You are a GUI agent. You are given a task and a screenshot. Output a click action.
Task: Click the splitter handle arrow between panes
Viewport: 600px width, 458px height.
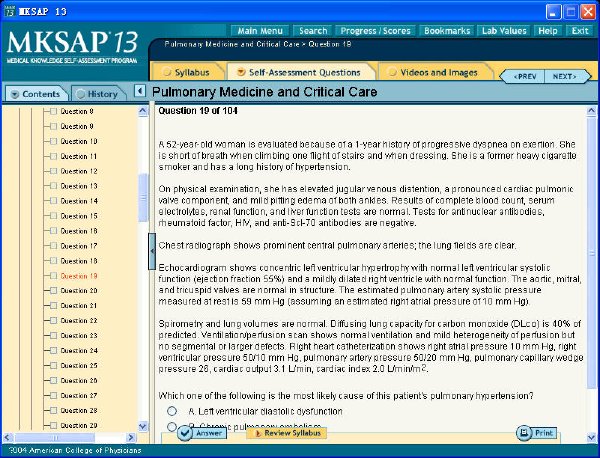(152, 251)
